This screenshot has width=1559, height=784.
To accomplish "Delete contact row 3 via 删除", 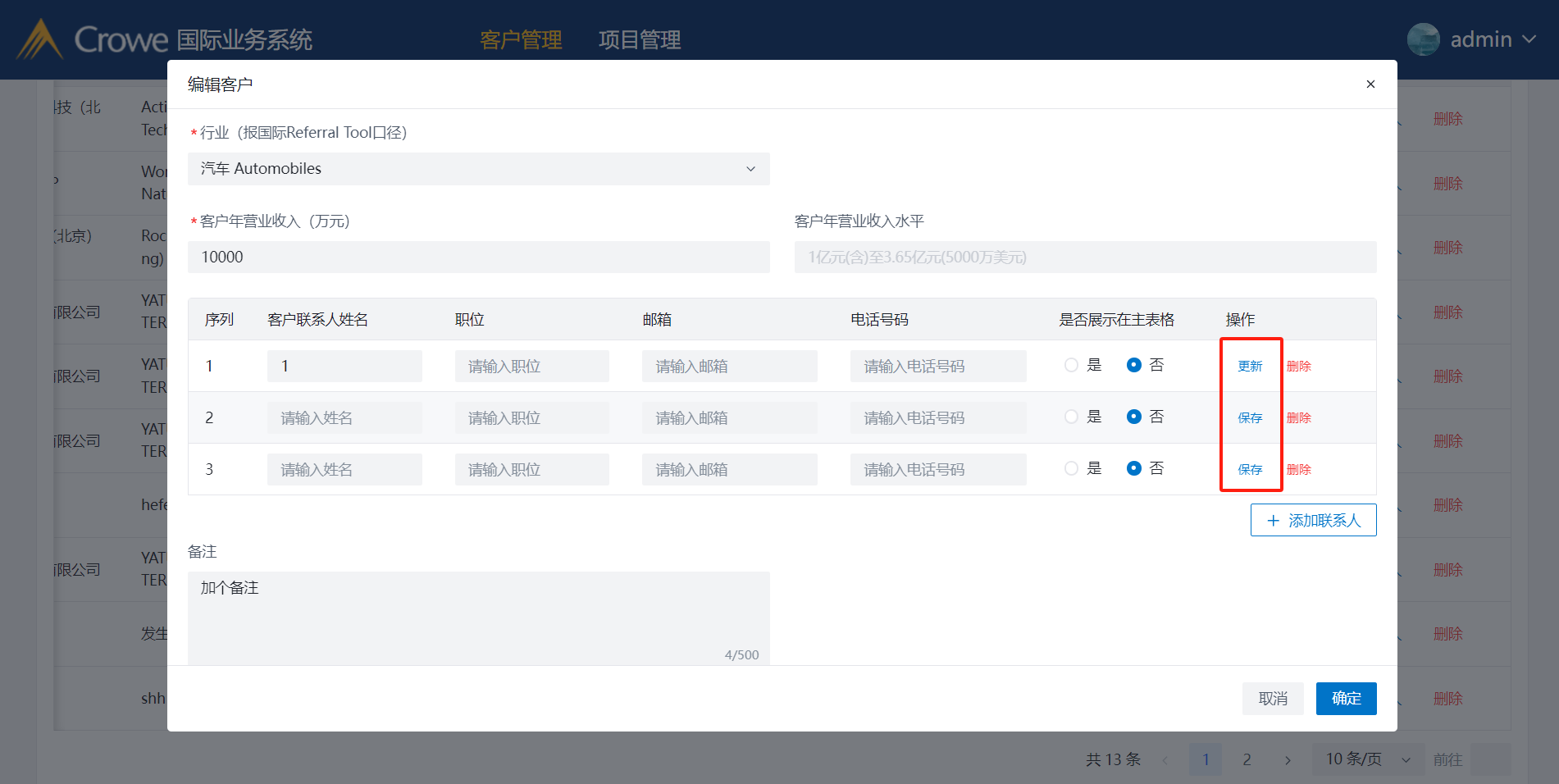I will pos(1298,469).
